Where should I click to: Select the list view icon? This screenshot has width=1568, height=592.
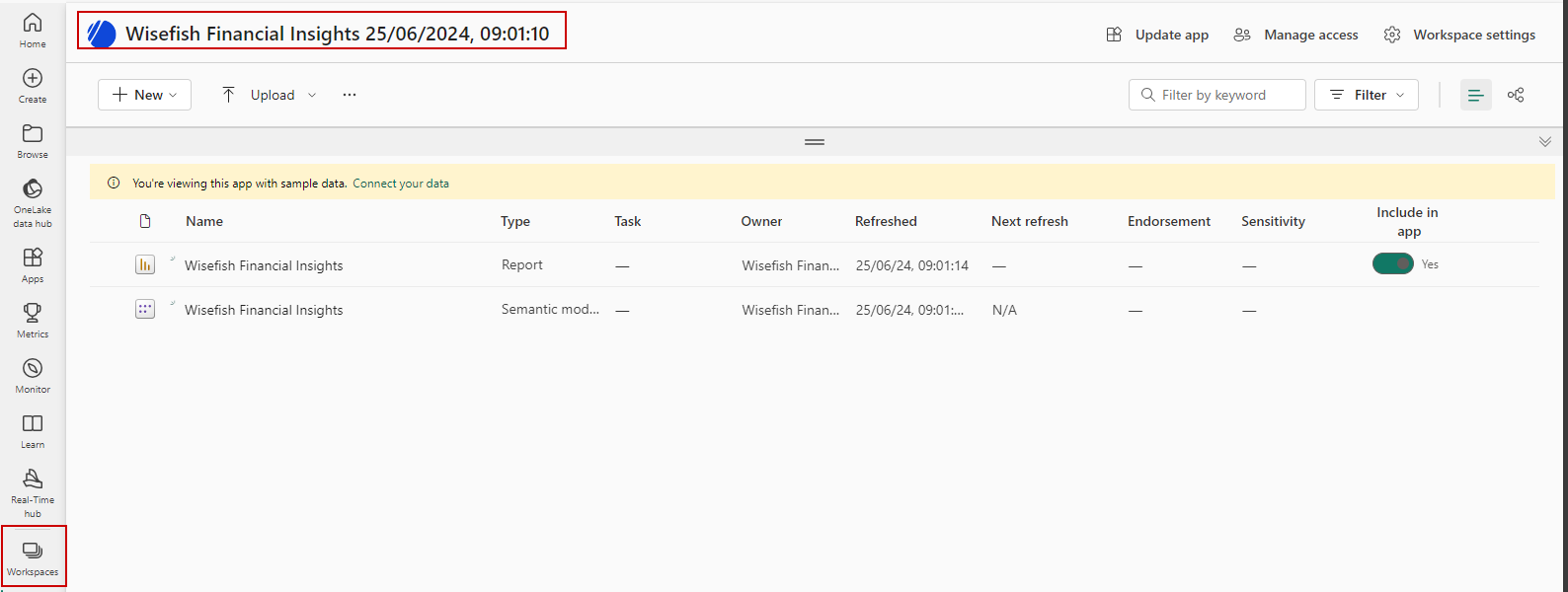pyautogui.click(x=1475, y=95)
